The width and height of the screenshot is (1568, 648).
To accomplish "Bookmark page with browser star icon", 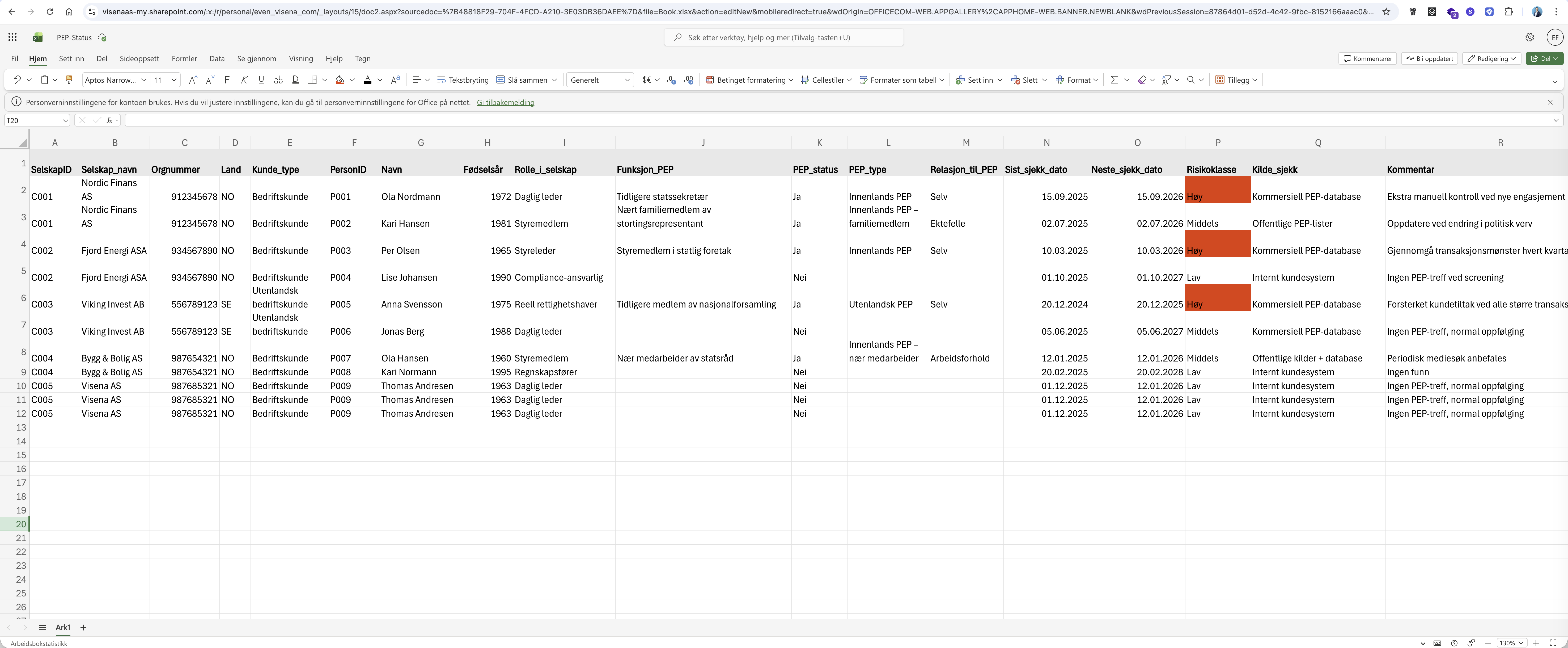I will tap(1386, 12).
